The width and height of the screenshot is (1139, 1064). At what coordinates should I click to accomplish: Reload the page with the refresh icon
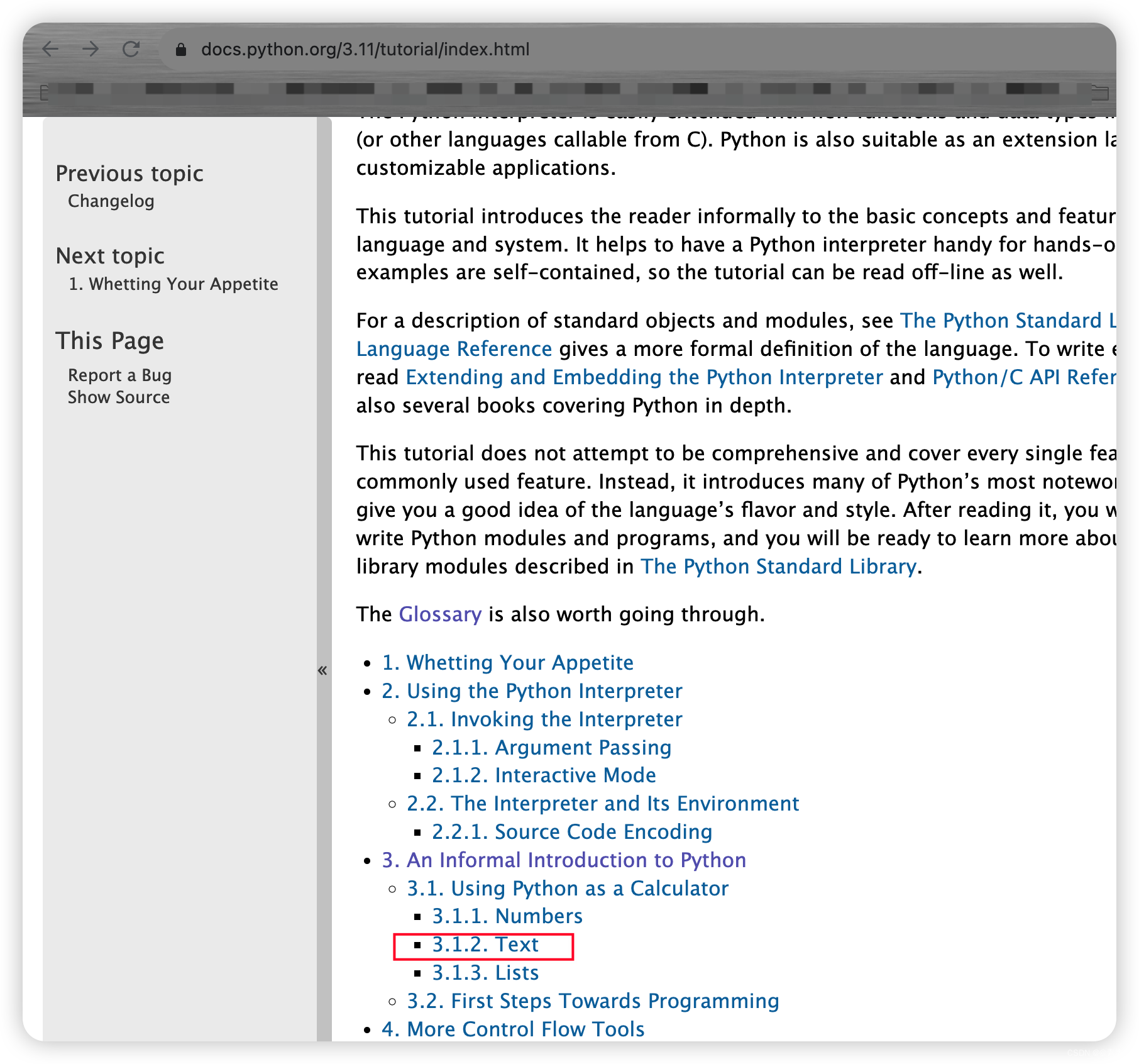tap(131, 49)
